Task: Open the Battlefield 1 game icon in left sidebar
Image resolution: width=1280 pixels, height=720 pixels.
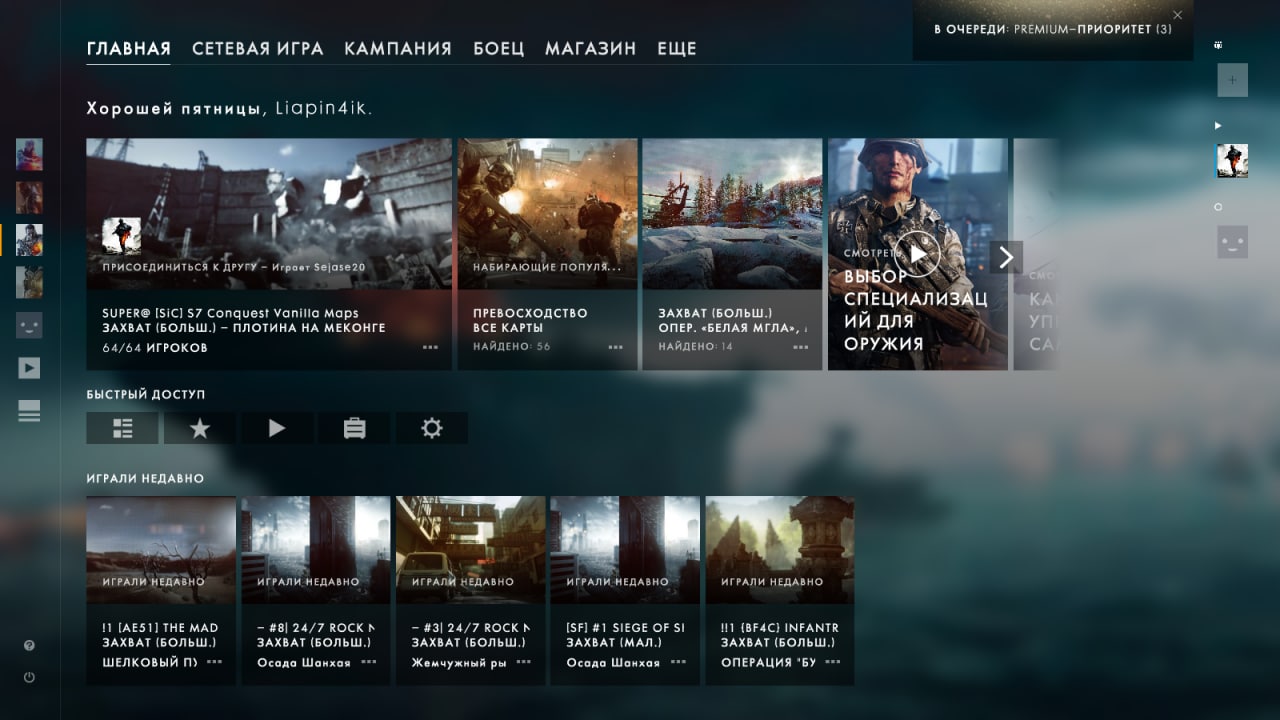Action: pyautogui.click(x=29, y=154)
